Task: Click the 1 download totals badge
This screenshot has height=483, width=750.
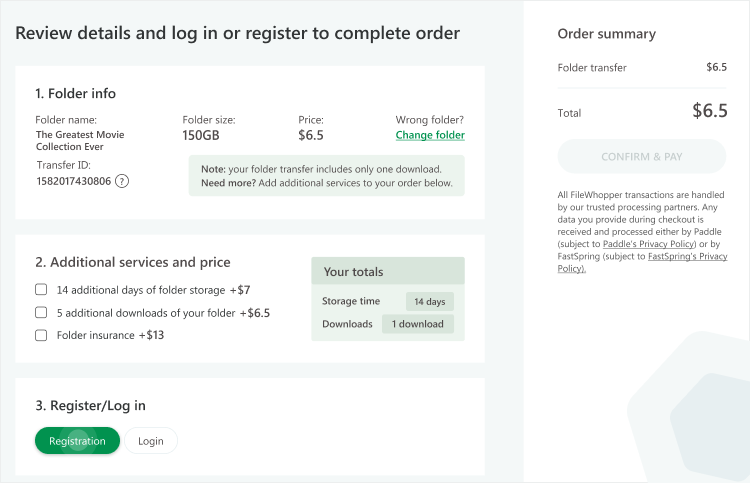Action: pos(418,324)
